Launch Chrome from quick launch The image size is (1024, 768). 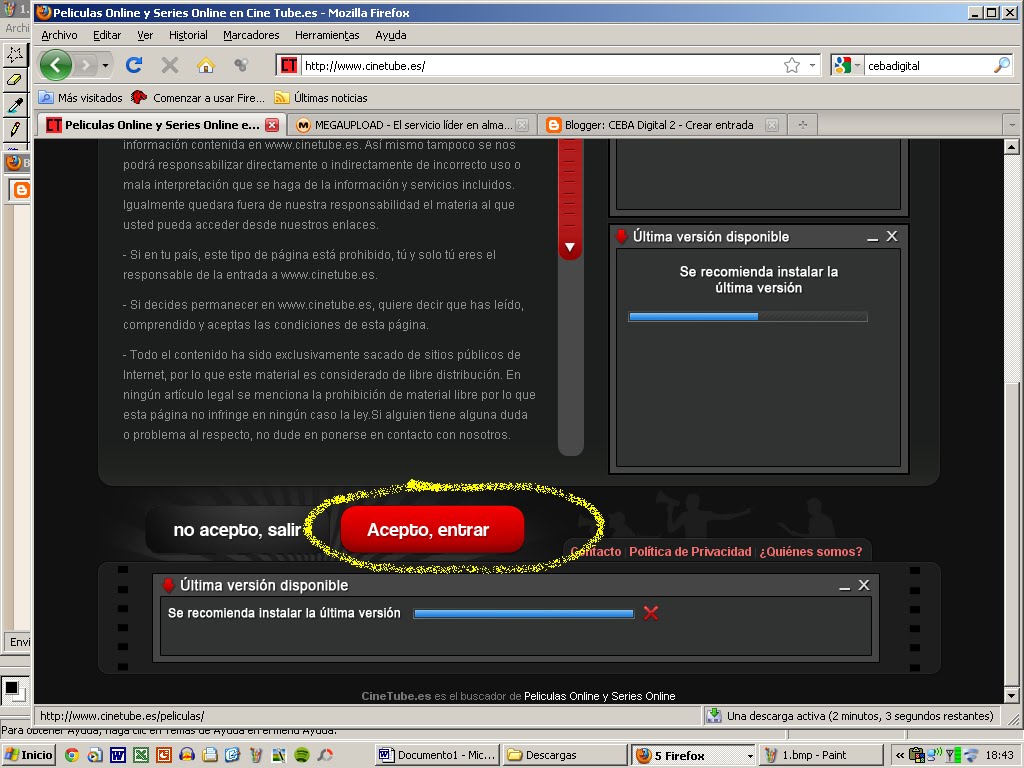[x=72, y=755]
